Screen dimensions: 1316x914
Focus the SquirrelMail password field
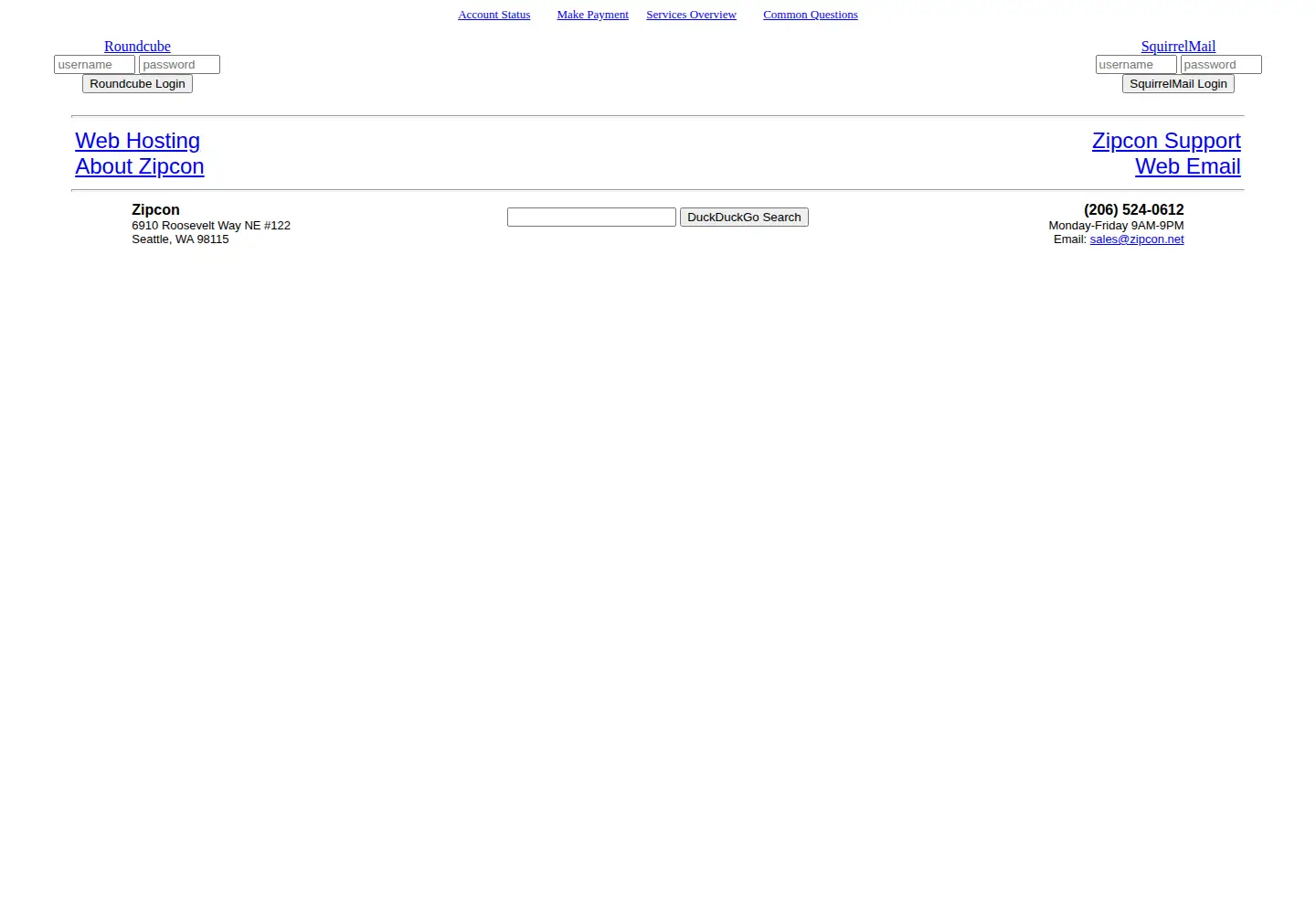point(1221,65)
